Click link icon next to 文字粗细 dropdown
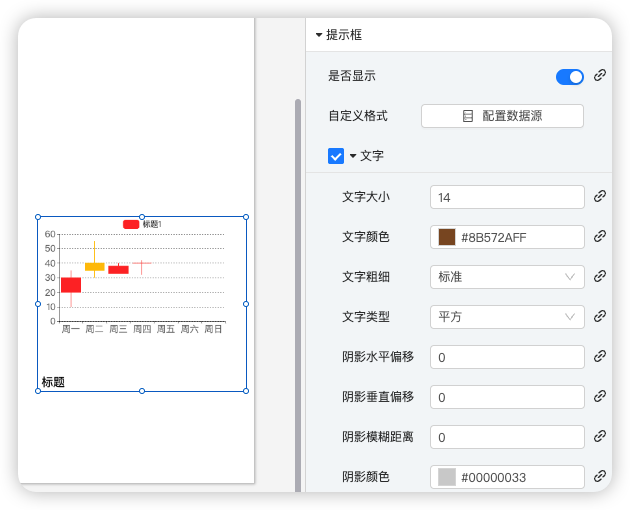The width and height of the screenshot is (630, 510). pos(600,276)
